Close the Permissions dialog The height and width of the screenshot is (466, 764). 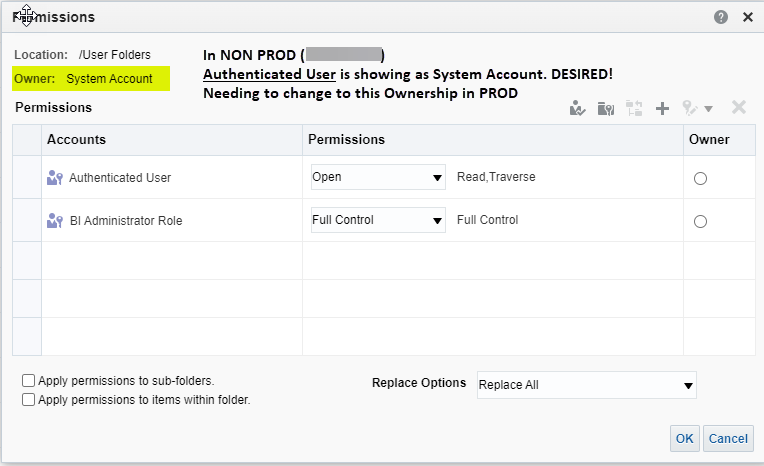(748, 17)
